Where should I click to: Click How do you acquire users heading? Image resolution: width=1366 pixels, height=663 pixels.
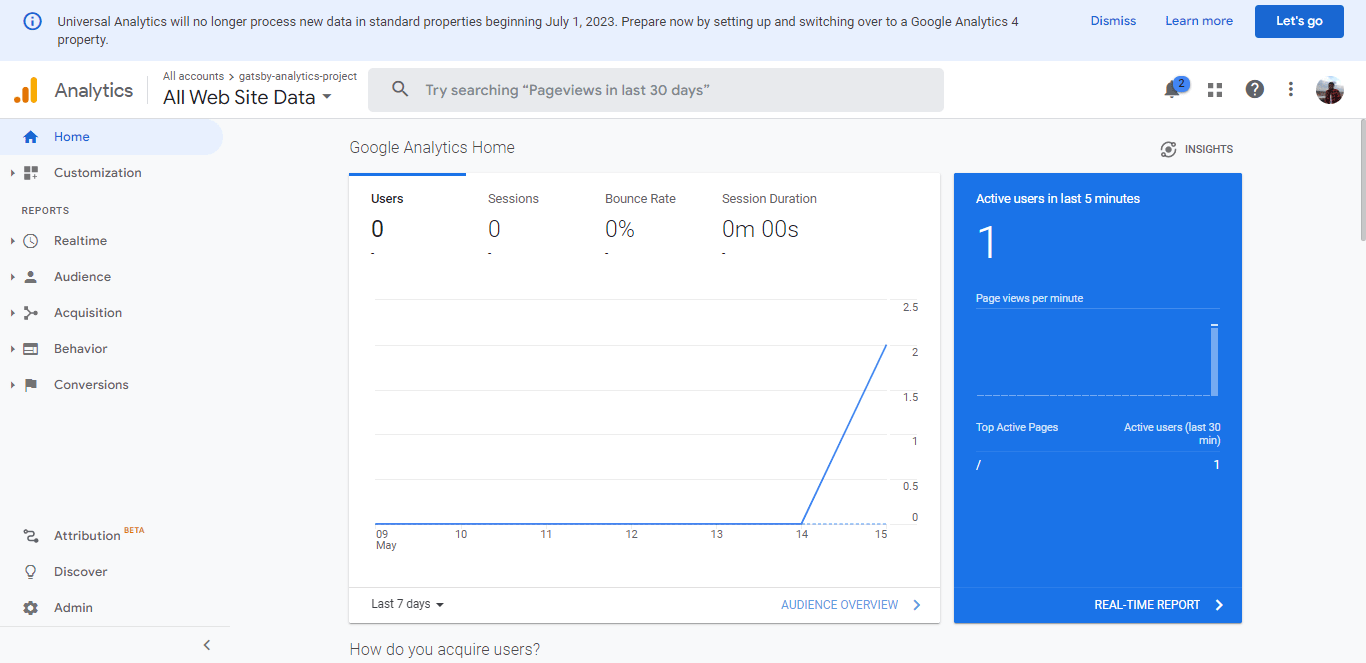pyautogui.click(x=445, y=650)
